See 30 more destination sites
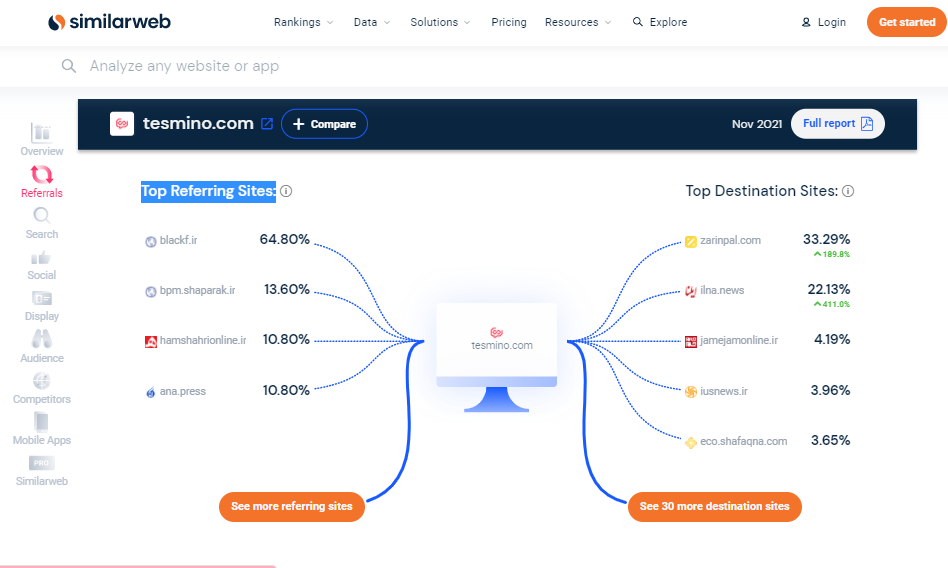Viewport: 948px width, 568px height. click(x=715, y=507)
